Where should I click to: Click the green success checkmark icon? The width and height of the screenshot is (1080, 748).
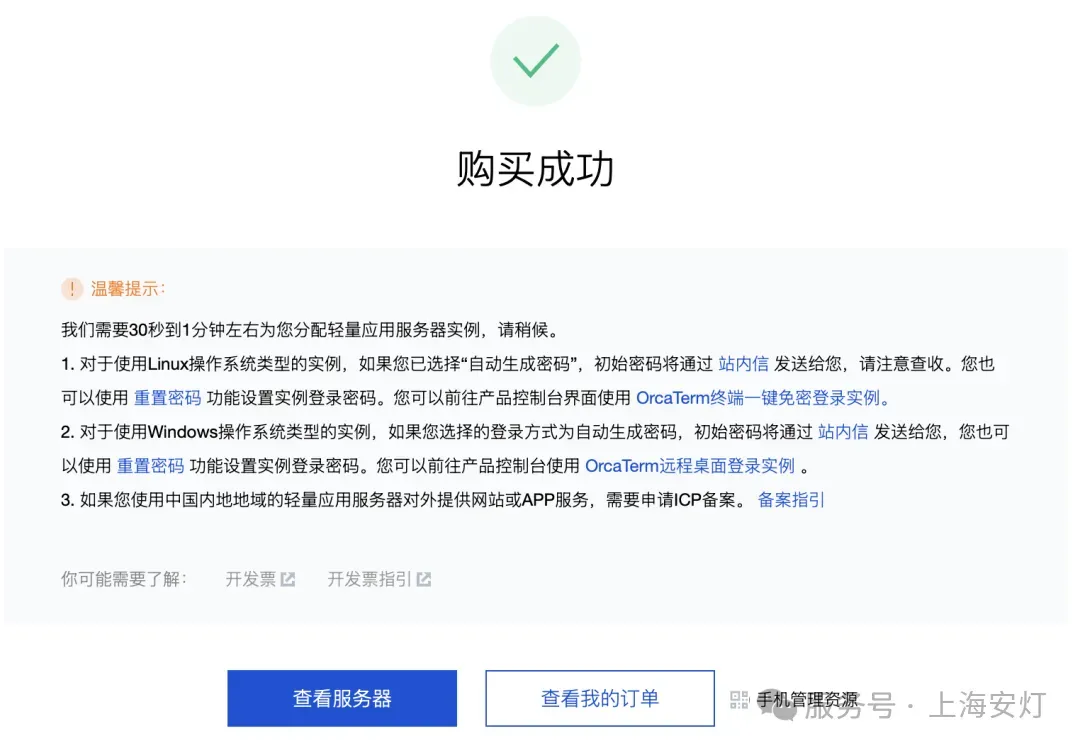pyautogui.click(x=535, y=61)
